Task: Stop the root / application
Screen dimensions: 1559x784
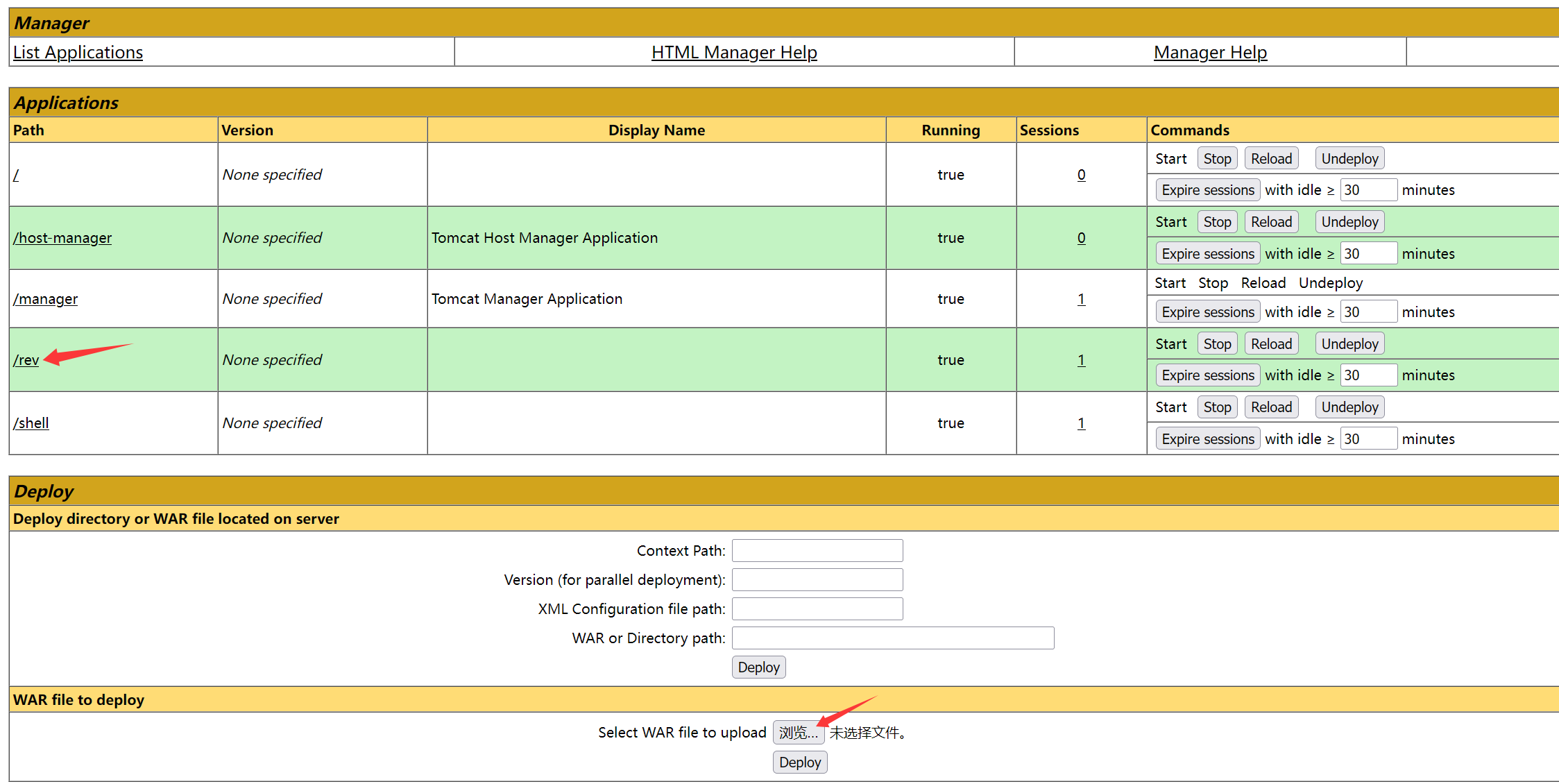Action: pyautogui.click(x=1217, y=159)
